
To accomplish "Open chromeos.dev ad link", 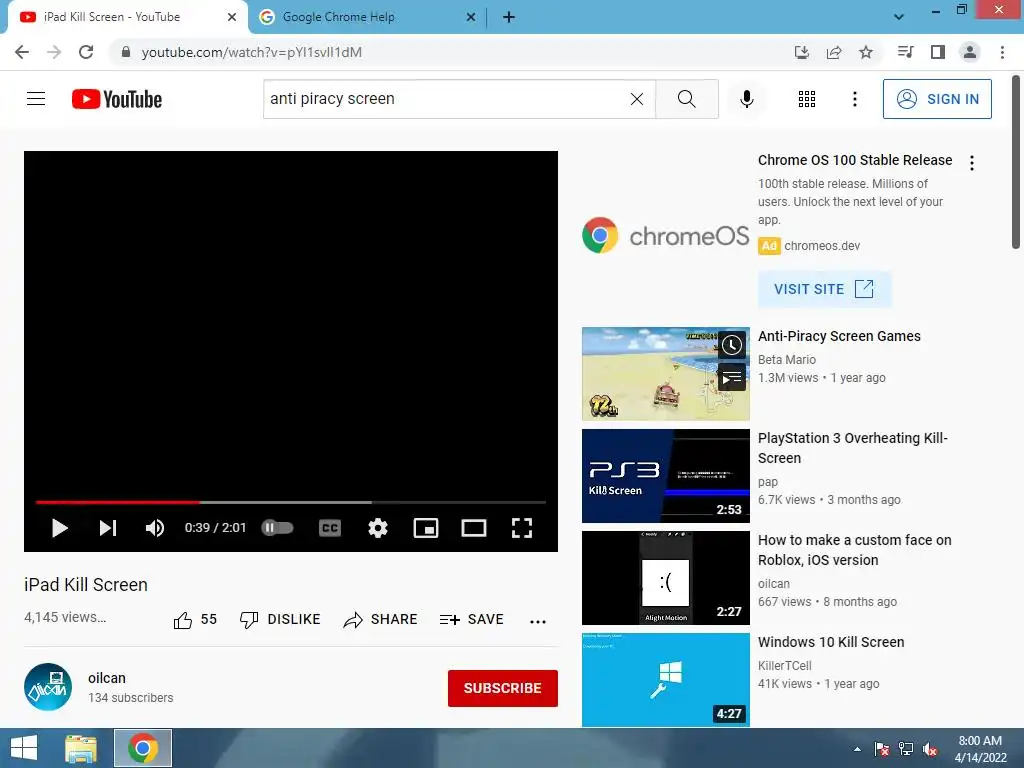I will [822, 246].
